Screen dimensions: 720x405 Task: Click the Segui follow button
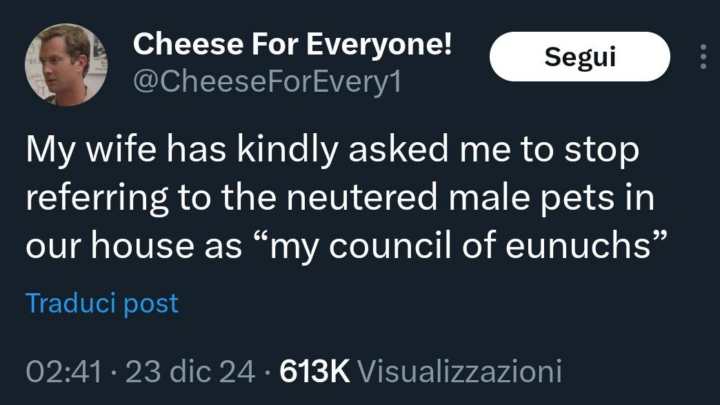pos(579,57)
